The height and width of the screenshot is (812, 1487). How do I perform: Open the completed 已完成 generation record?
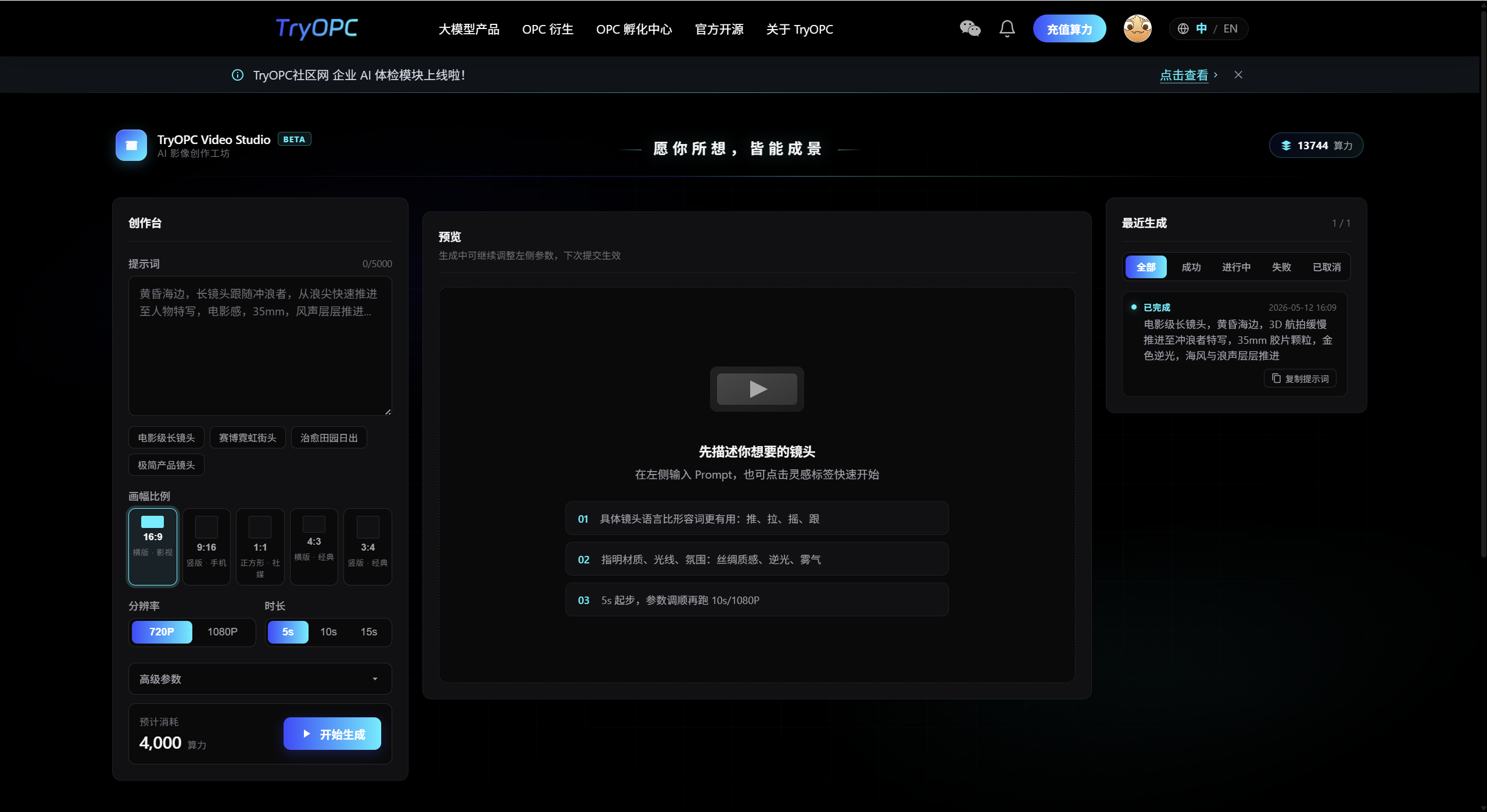pos(1234,344)
